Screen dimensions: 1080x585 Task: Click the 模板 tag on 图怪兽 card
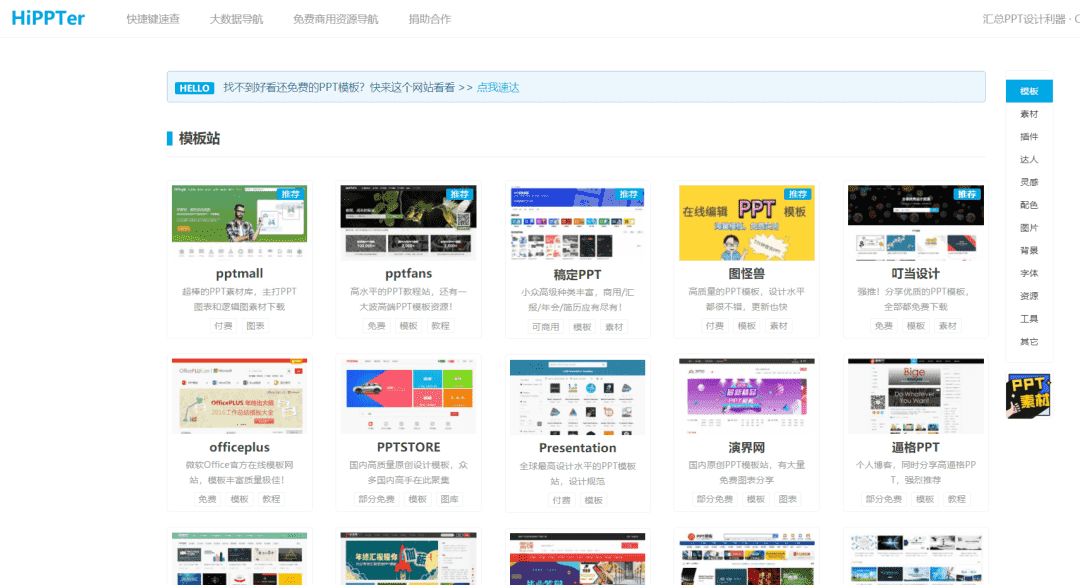[747, 326]
